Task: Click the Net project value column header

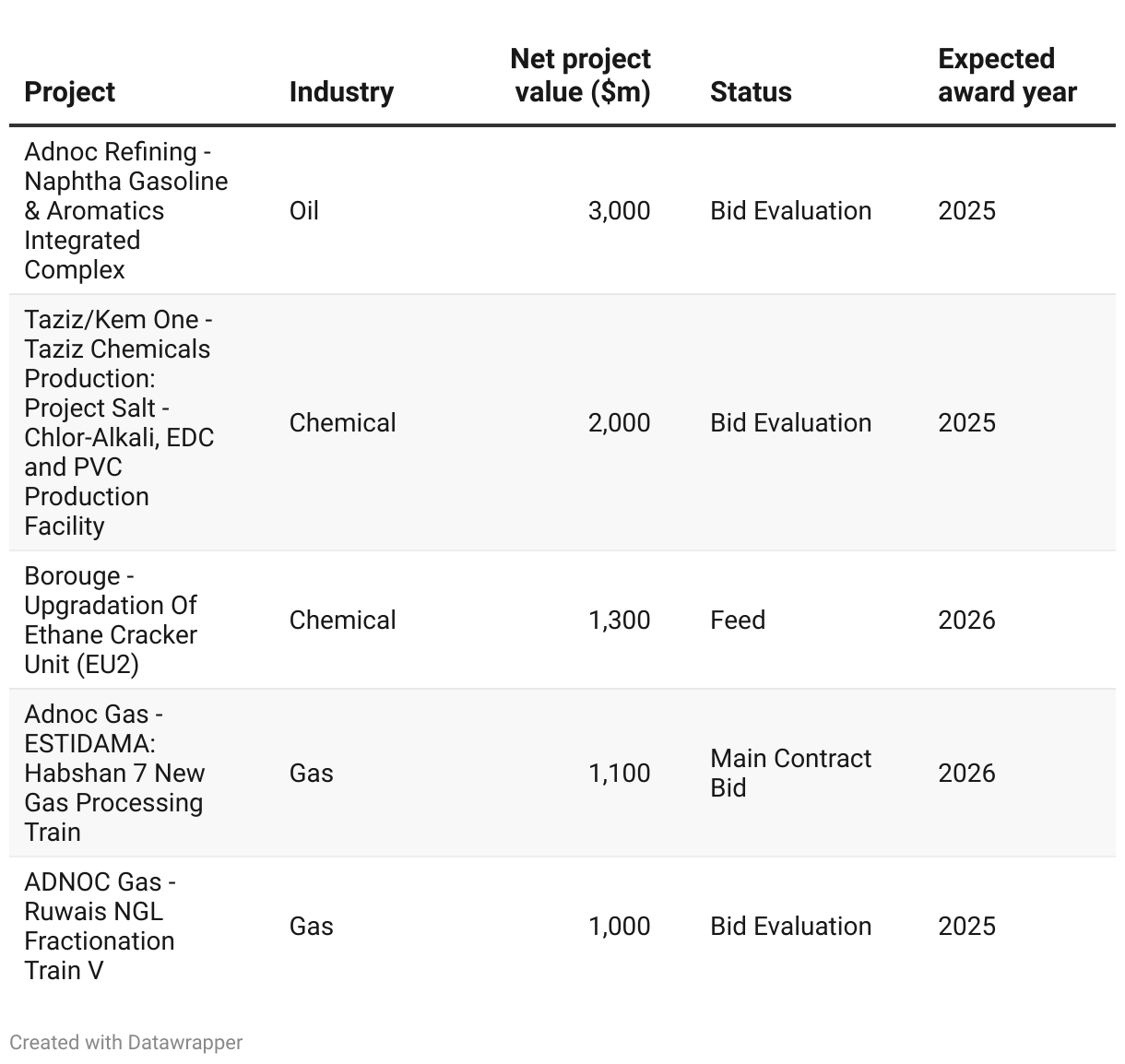Action: pyautogui.click(x=581, y=76)
